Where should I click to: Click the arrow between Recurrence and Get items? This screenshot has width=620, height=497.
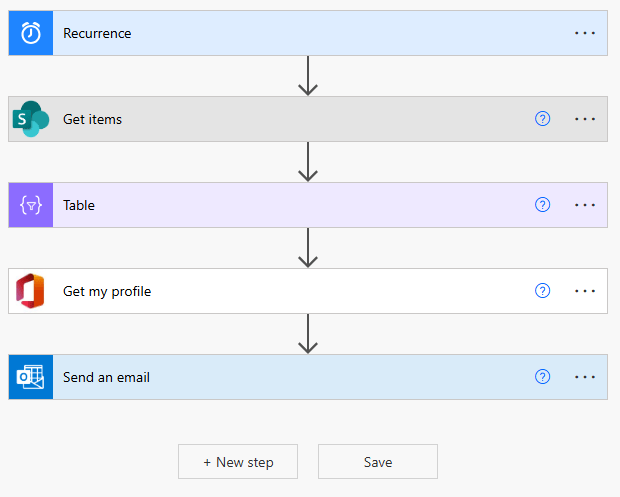tap(308, 76)
